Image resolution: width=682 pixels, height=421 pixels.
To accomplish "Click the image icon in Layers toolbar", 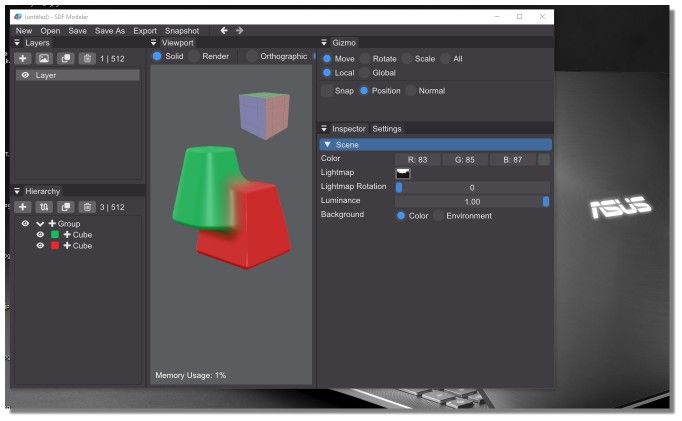I will click(x=44, y=59).
